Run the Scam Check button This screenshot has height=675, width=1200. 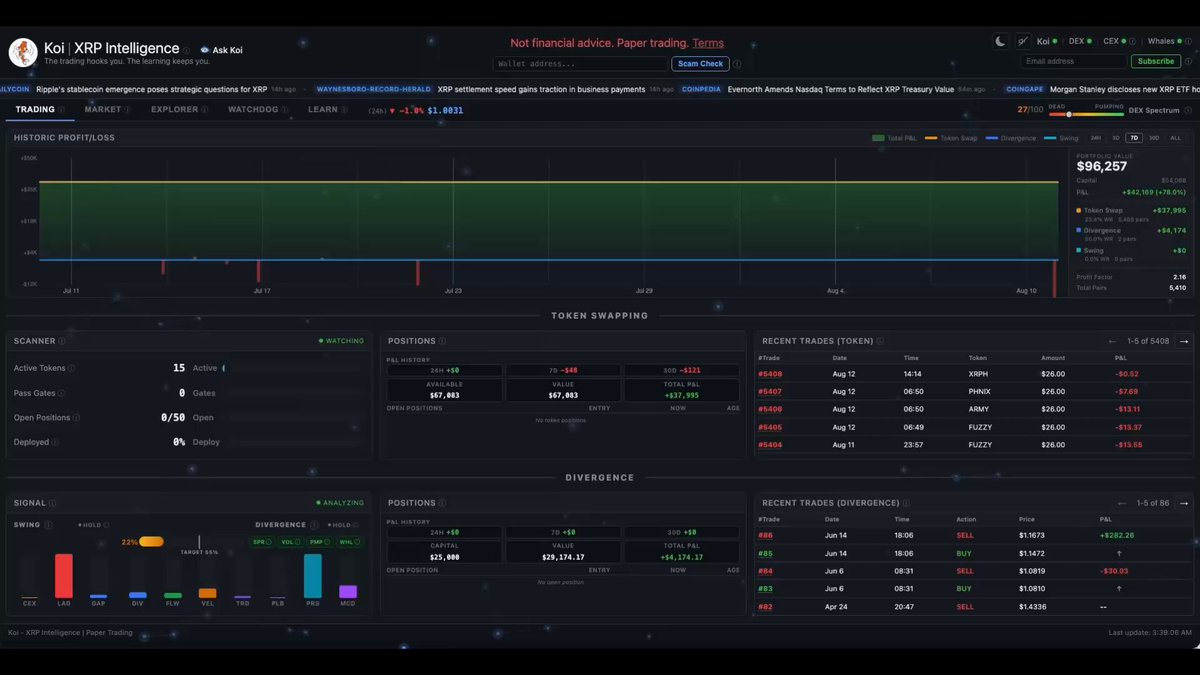pyautogui.click(x=700, y=63)
